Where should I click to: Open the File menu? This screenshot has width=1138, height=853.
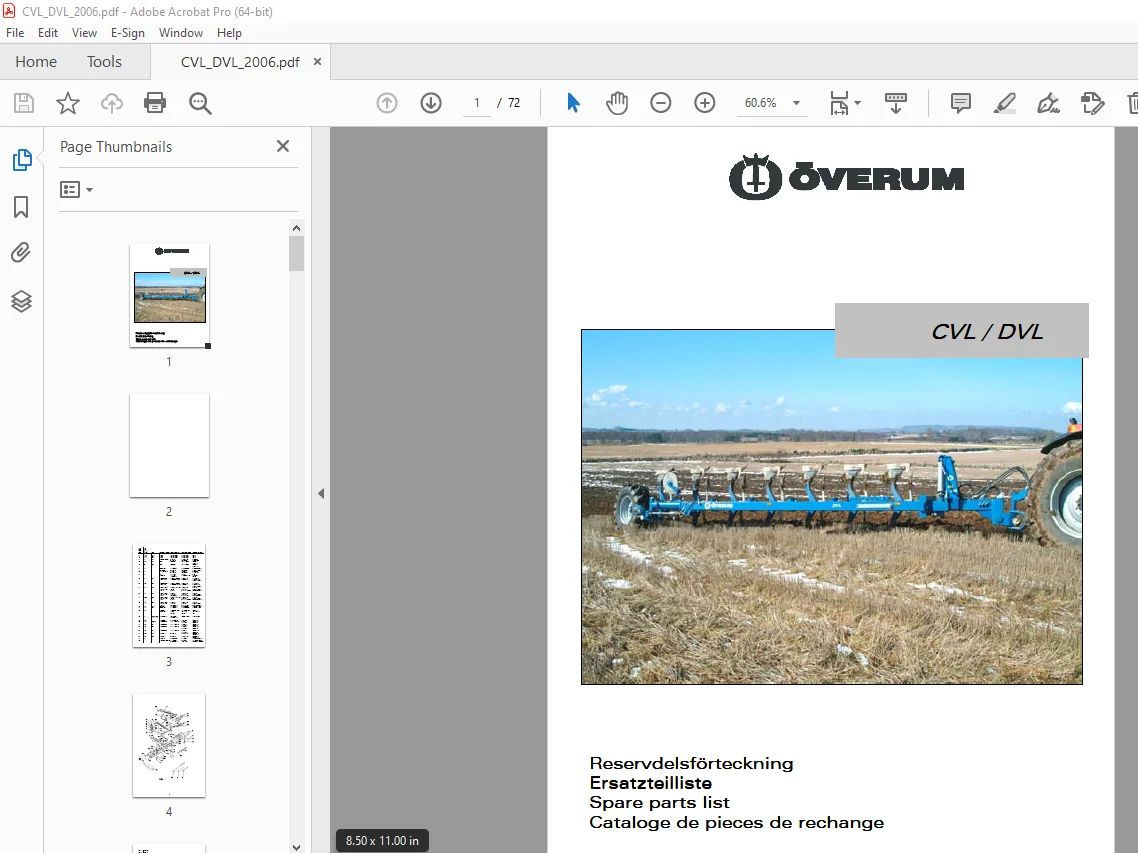click(x=15, y=33)
